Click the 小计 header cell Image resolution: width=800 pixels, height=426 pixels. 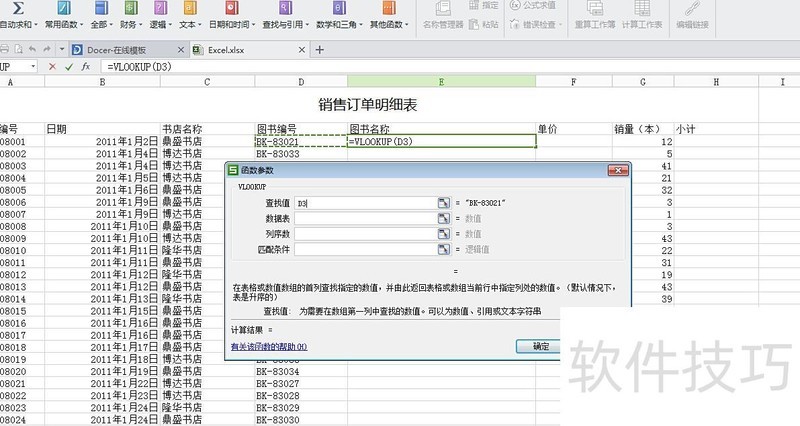(x=716, y=129)
